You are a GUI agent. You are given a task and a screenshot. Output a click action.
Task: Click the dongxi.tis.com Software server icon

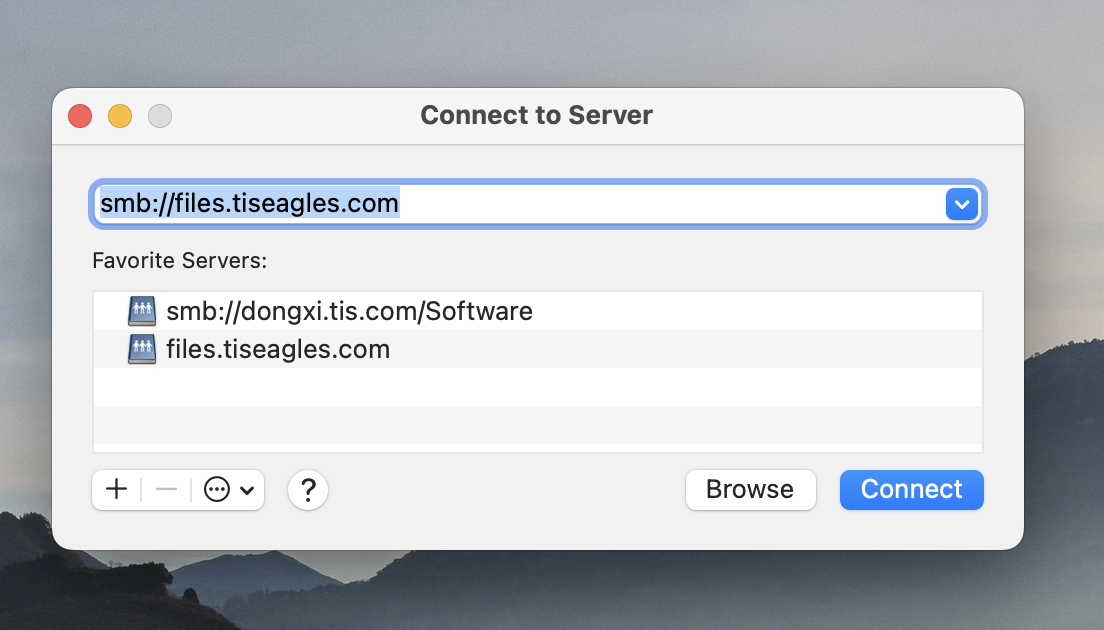(x=142, y=311)
